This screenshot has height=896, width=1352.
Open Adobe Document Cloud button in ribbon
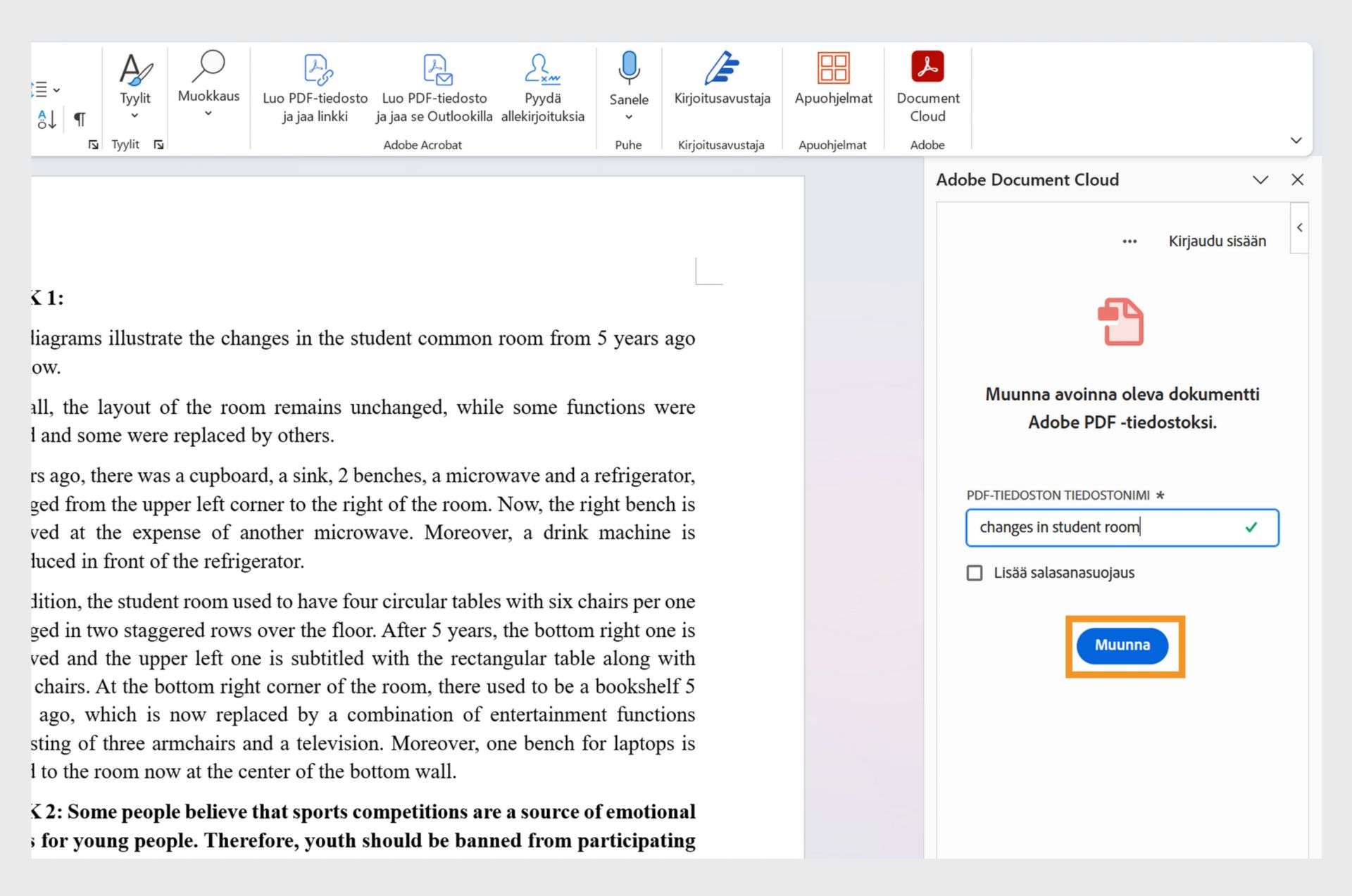[x=927, y=87]
